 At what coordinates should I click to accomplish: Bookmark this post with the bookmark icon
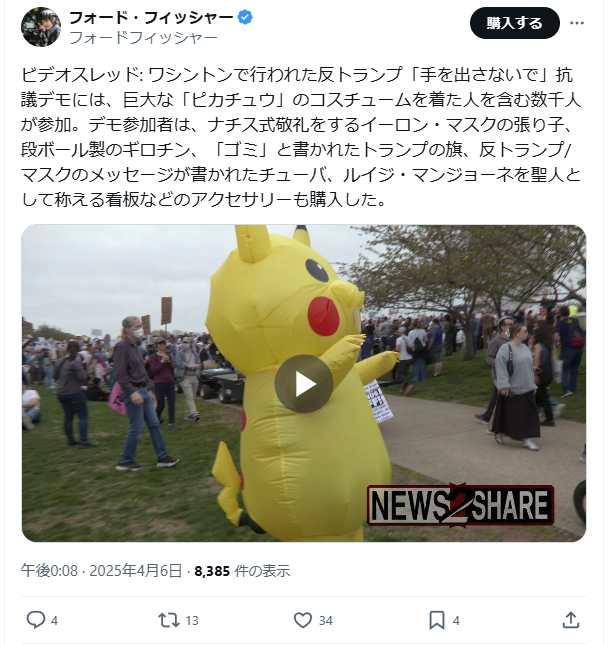point(437,620)
